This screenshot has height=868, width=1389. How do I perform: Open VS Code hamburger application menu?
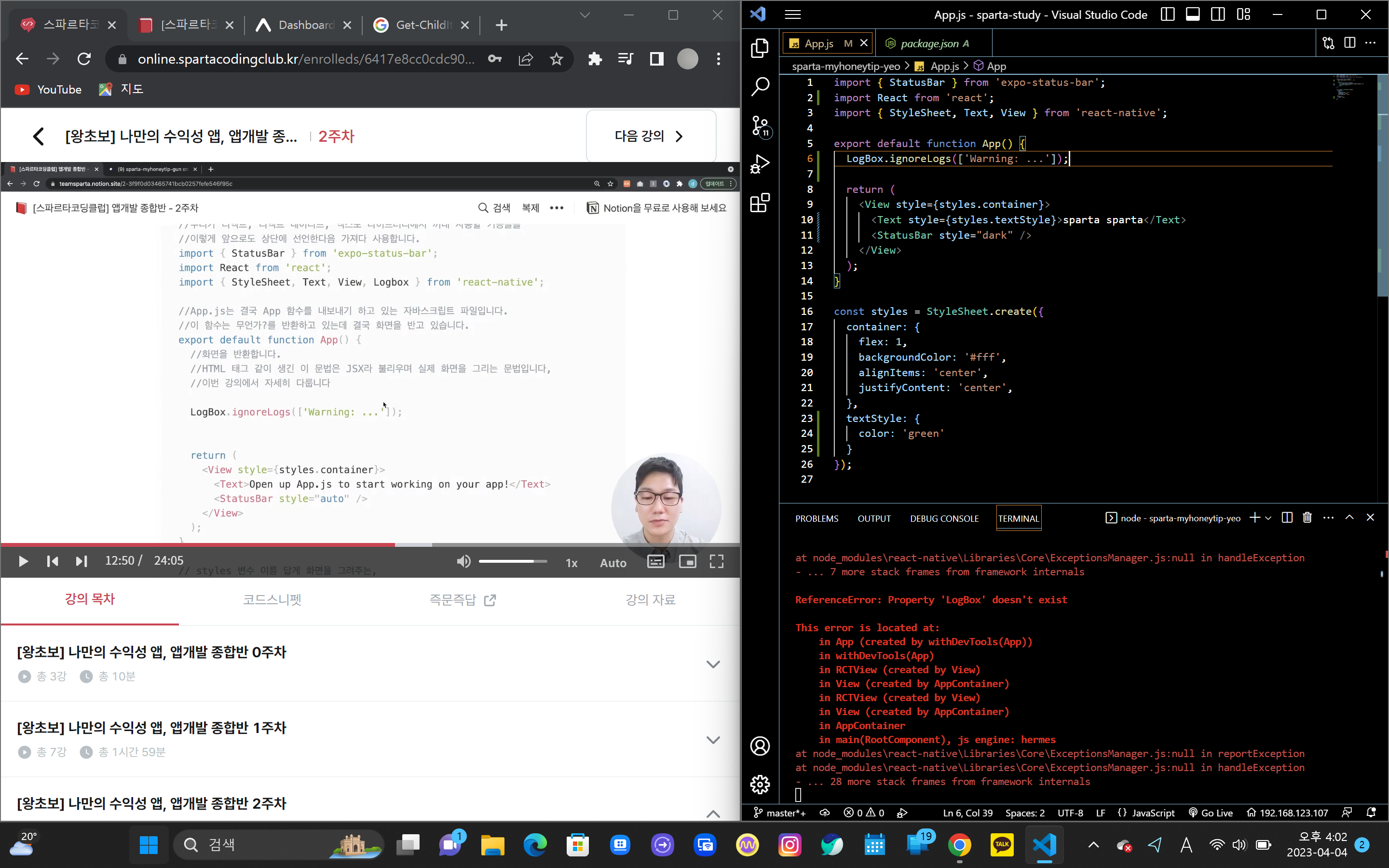(793, 14)
